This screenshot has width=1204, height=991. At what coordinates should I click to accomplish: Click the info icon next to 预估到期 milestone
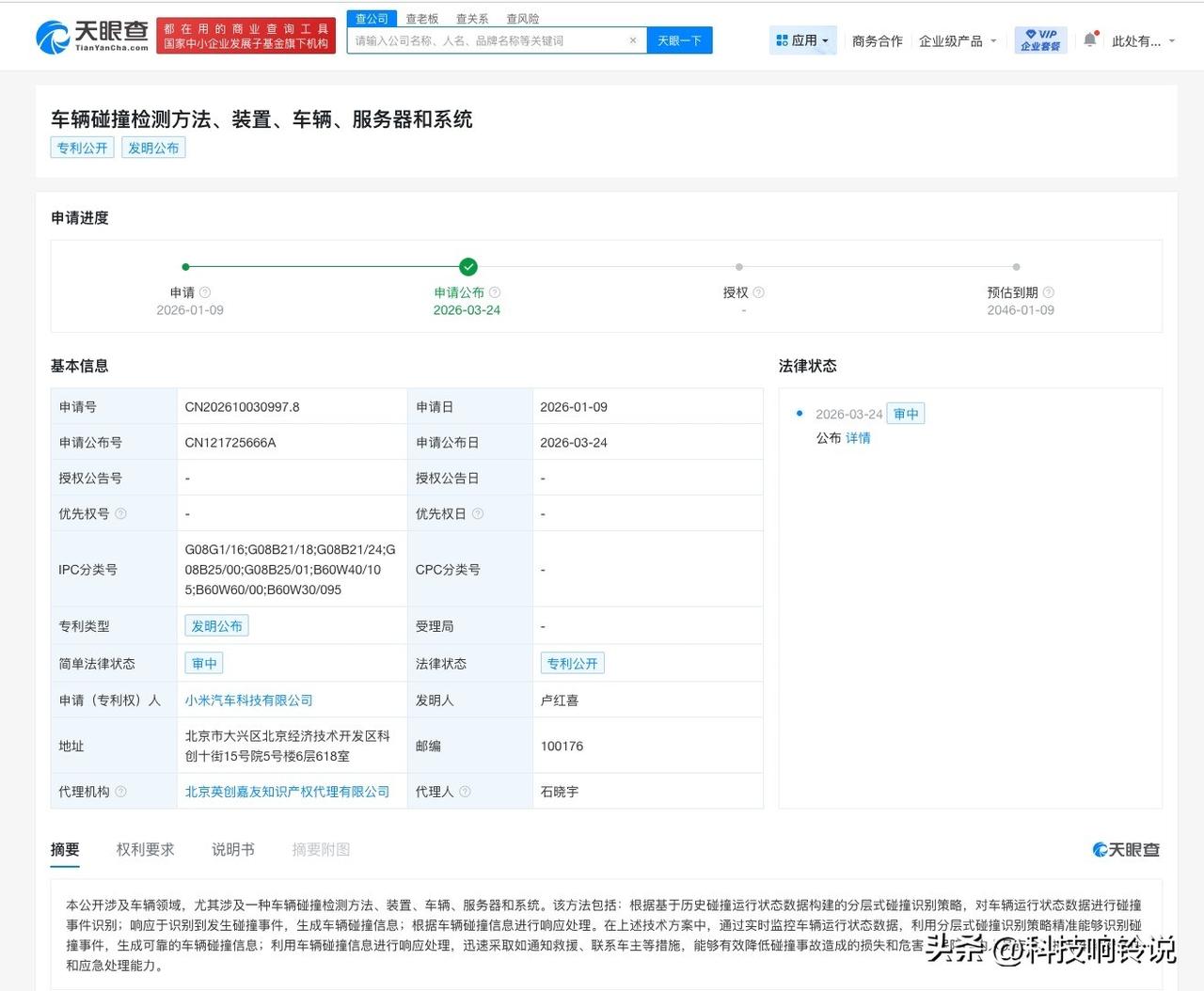point(1049,292)
